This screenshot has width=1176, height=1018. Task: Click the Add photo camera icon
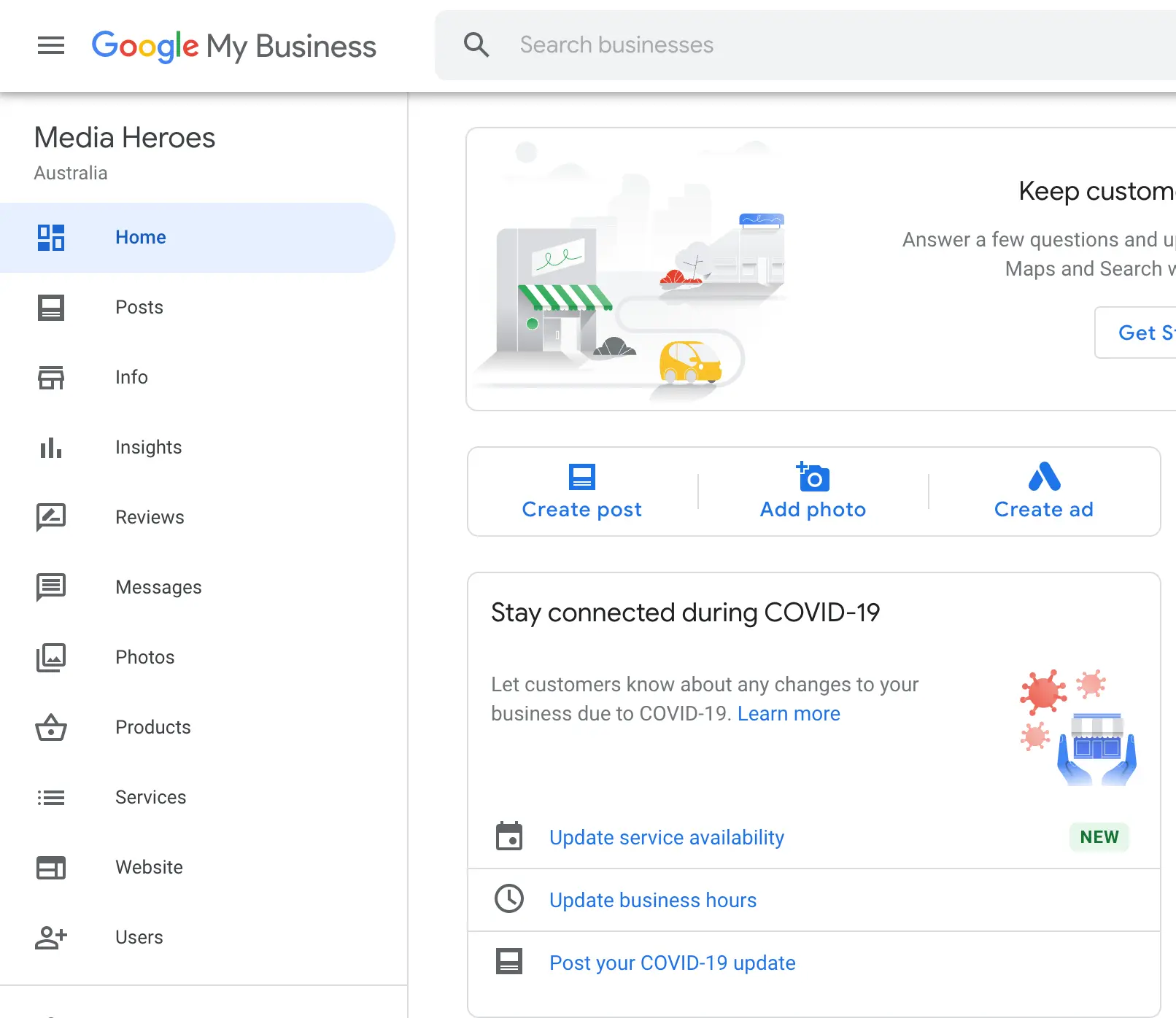coord(813,477)
